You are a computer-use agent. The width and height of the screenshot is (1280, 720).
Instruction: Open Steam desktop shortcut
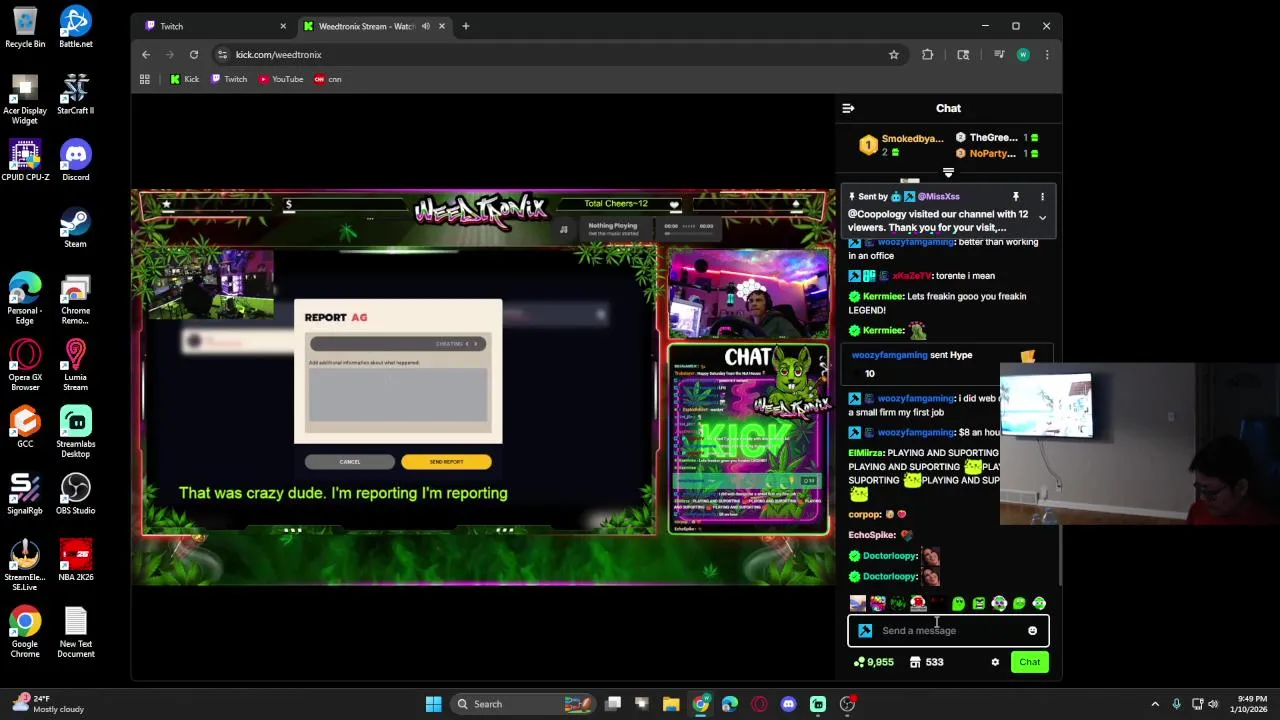tap(75, 227)
